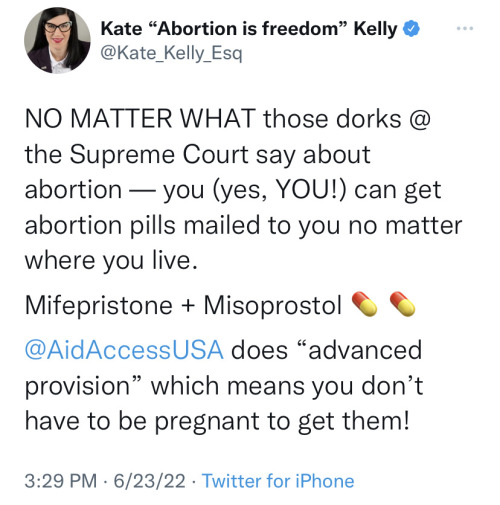The height and width of the screenshot is (505, 500).
Task: Click the word "Misoprostol"
Action: tap(273, 305)
